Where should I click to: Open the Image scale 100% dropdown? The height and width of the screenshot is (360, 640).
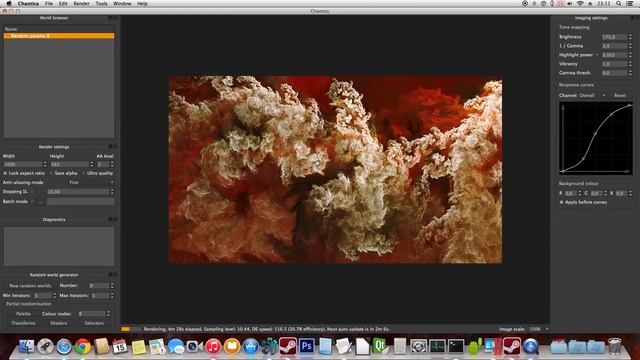point(539,329)
